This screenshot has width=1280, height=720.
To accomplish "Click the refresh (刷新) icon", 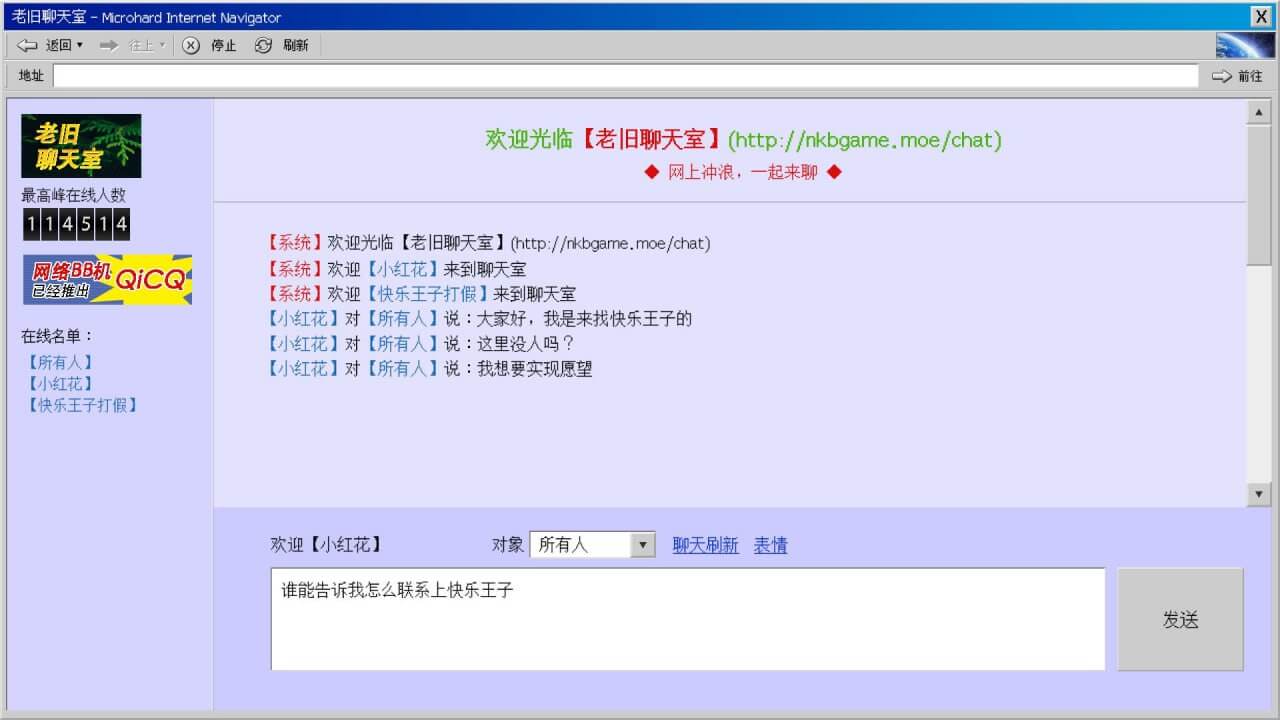I will [263, 45].
